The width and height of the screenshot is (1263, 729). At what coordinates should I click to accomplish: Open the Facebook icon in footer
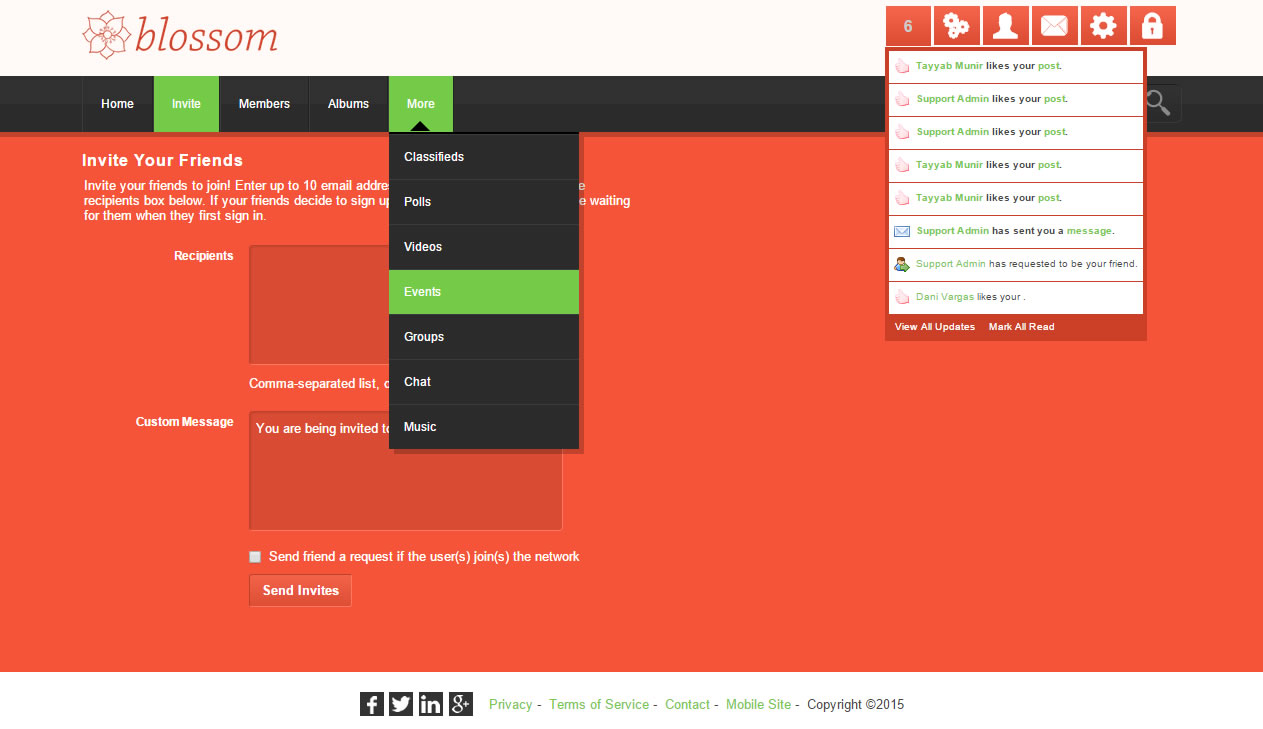coord(371,704)
